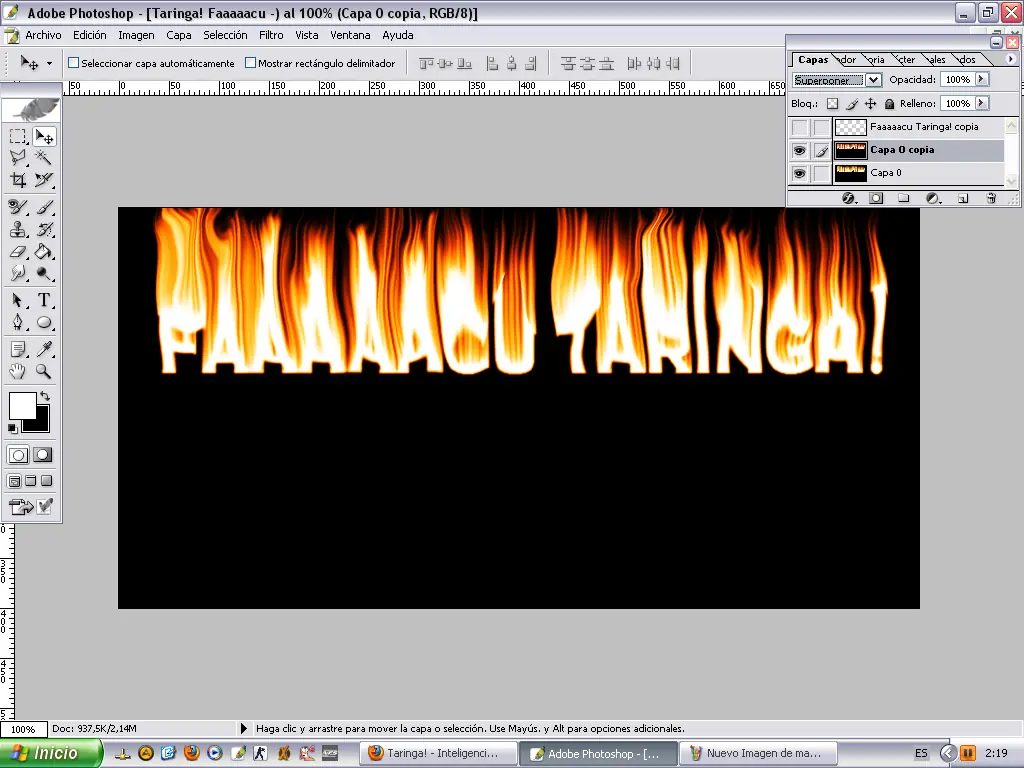This screenshot has width=1024, height=768.
Task: Open status bar info arrow
Action: (244, 728)
